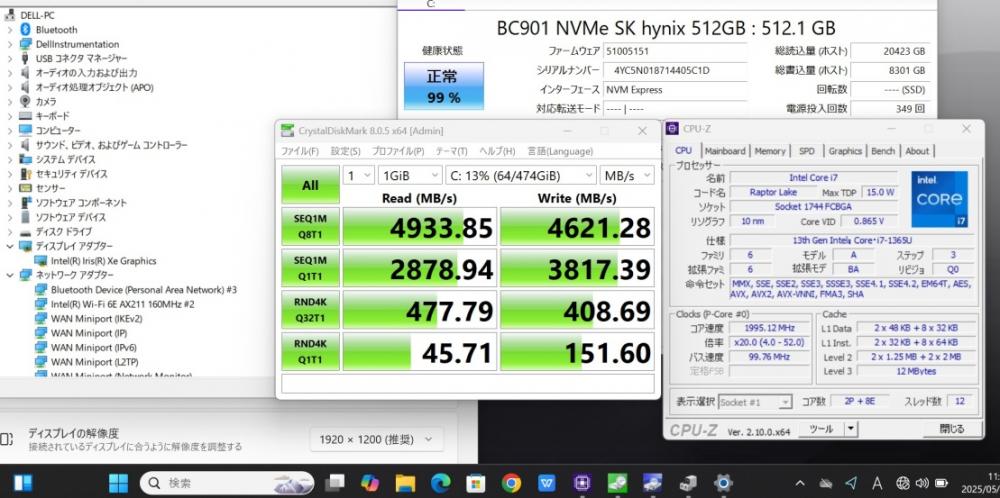Open the 1GiB test size dropdown
Image resolution: width=1000 pixels, height=498 pixels.
(409, 175)
